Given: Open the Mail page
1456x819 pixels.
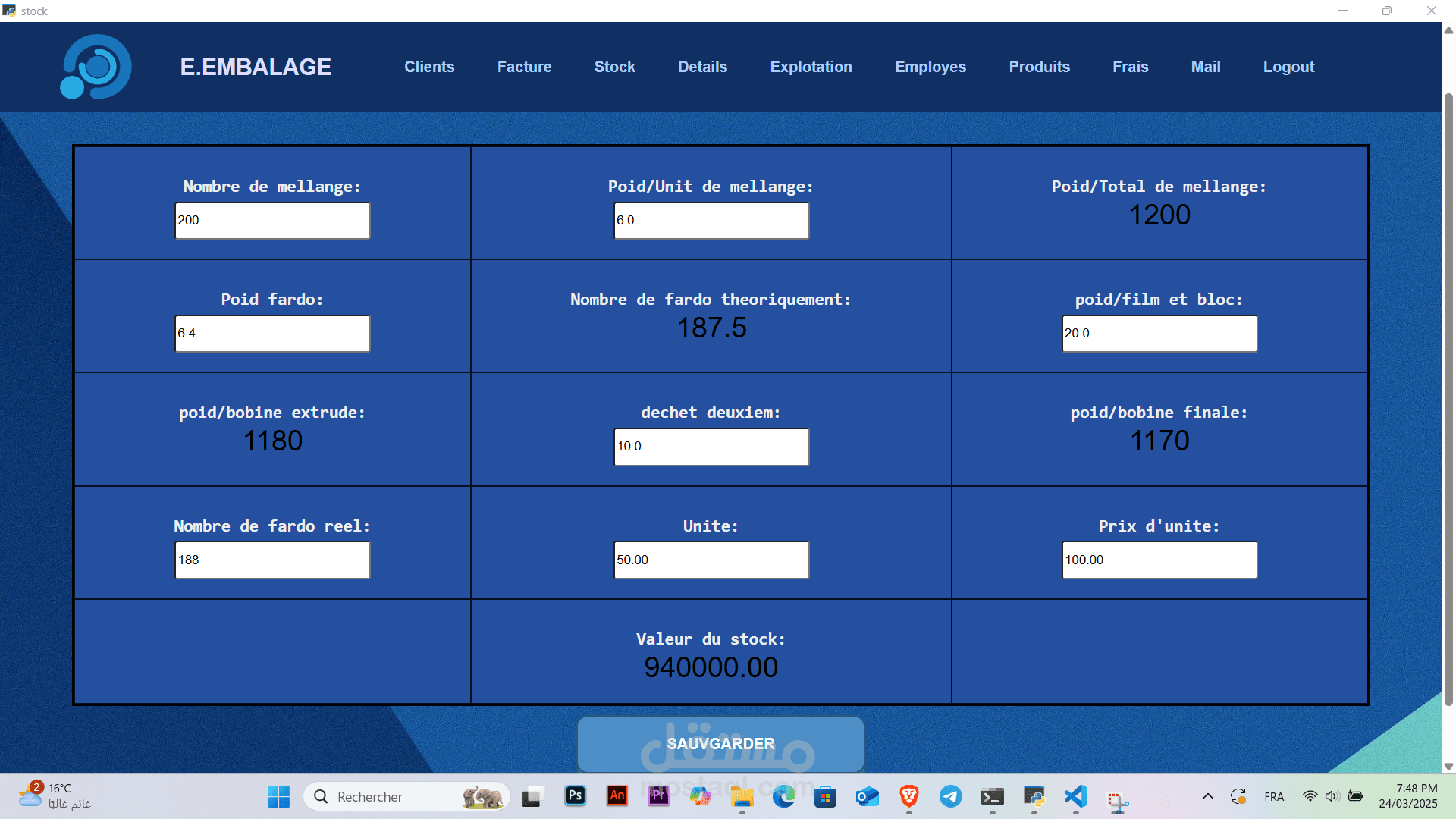Looking at the screenshot, I should coord(1206,67).
